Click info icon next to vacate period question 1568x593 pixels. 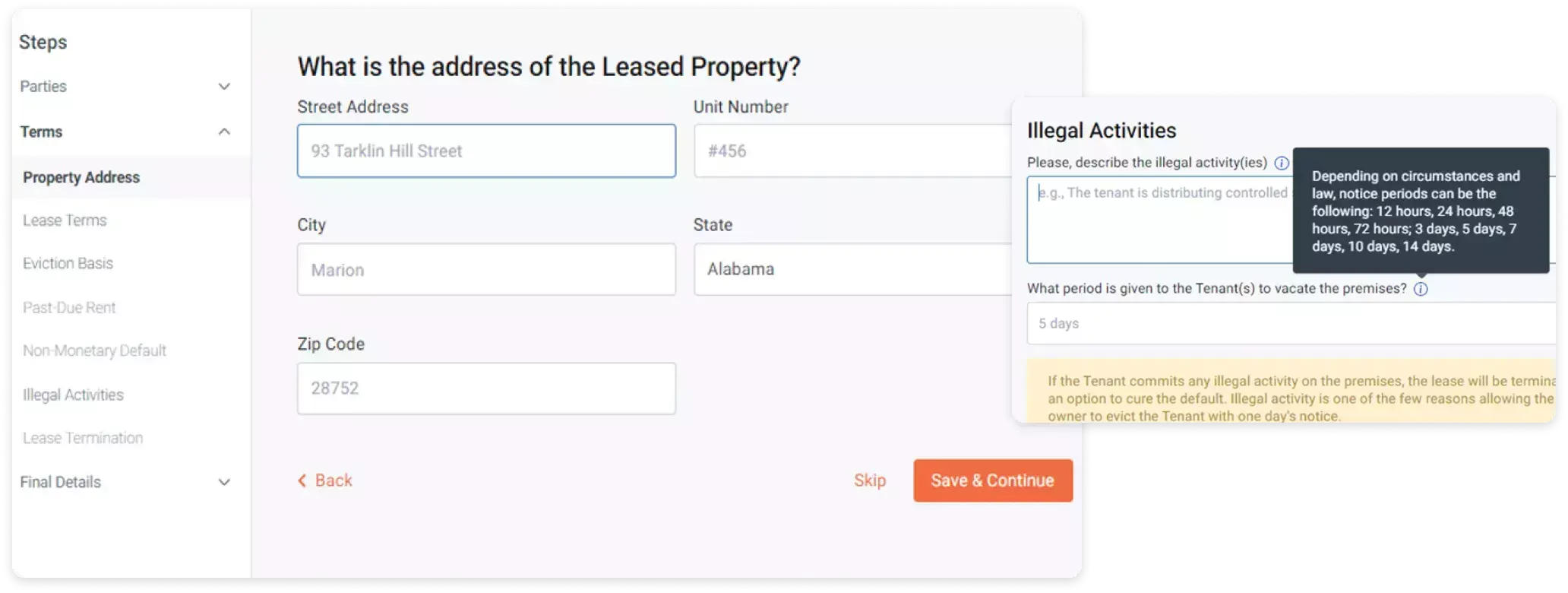pyautogui.click(x=1421, y=289)
